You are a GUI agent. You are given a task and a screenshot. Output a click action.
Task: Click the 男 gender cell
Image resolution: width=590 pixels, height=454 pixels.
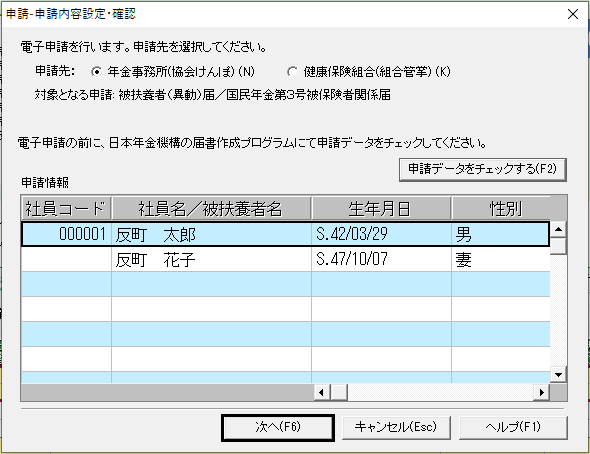point(500,234)
